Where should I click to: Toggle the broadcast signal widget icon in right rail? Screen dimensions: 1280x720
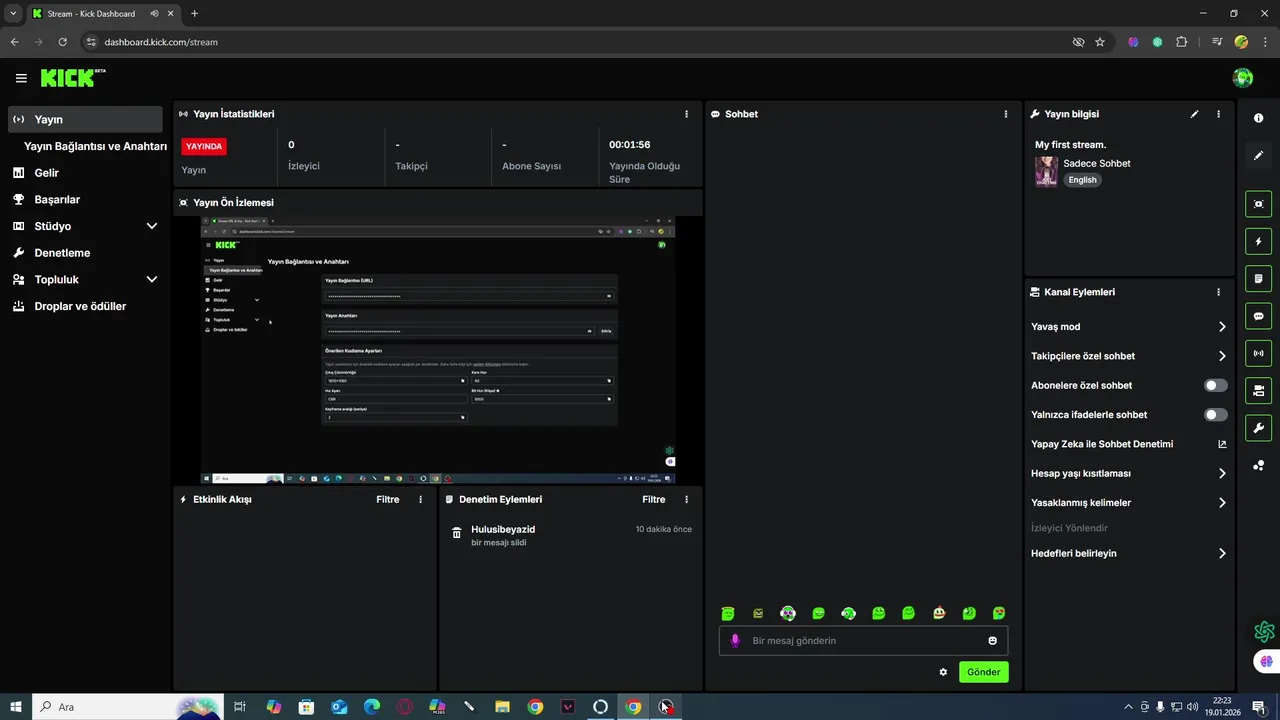(x=1259, y=353)
